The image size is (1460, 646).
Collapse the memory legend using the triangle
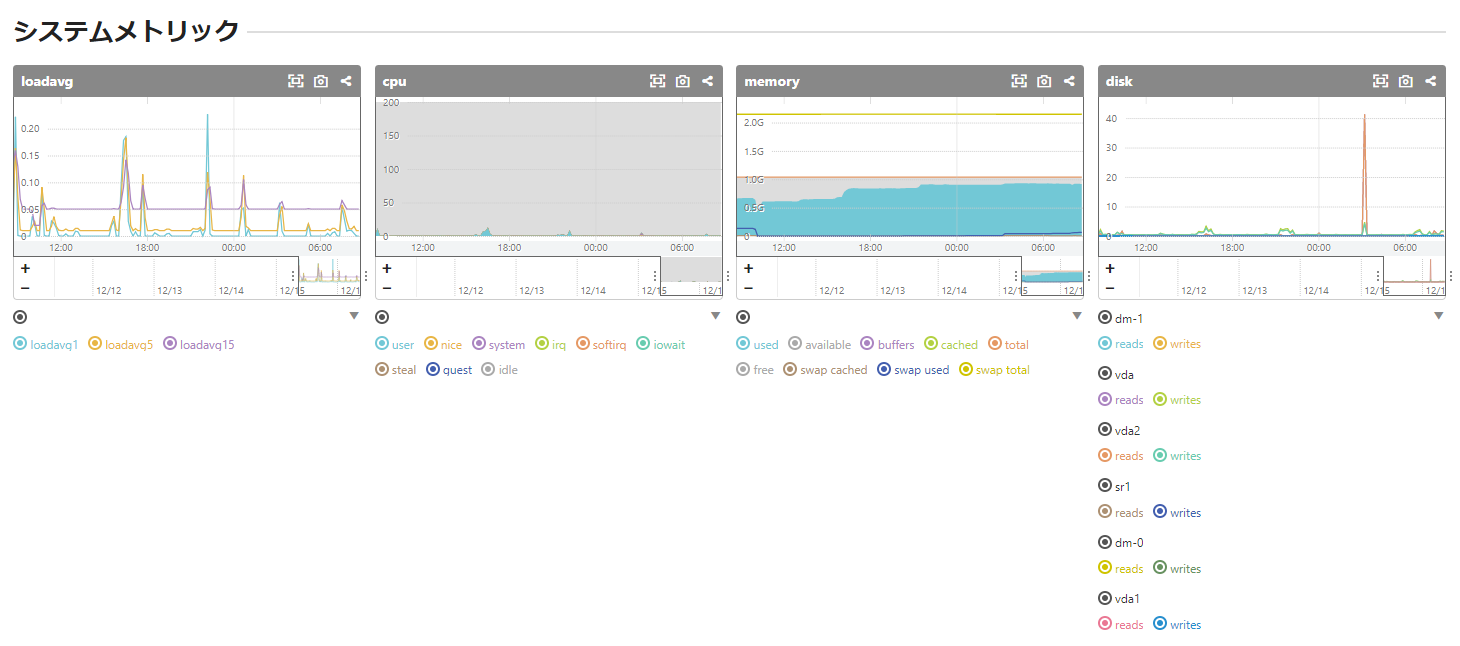click(1077, 316)
